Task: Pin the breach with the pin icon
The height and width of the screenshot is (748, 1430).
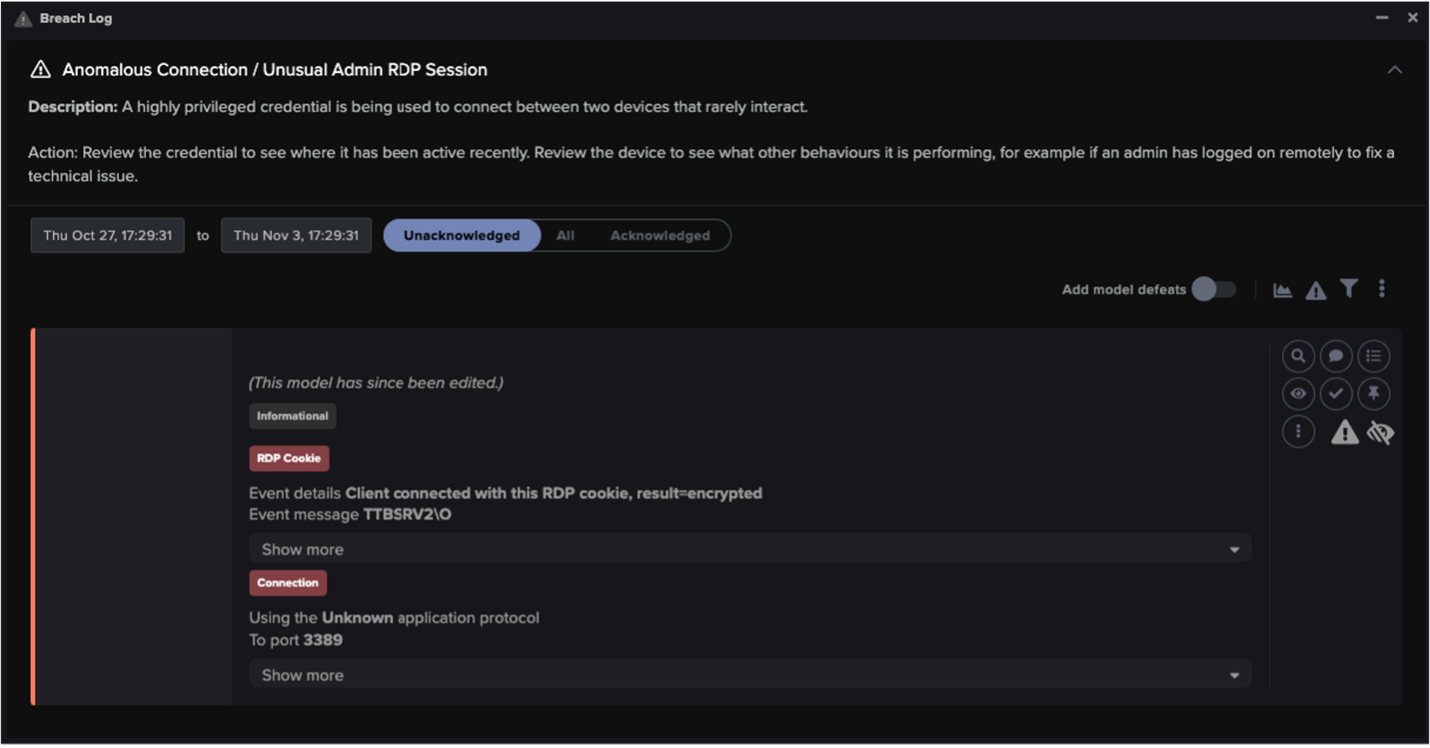Action: [x=1374, y=393]
